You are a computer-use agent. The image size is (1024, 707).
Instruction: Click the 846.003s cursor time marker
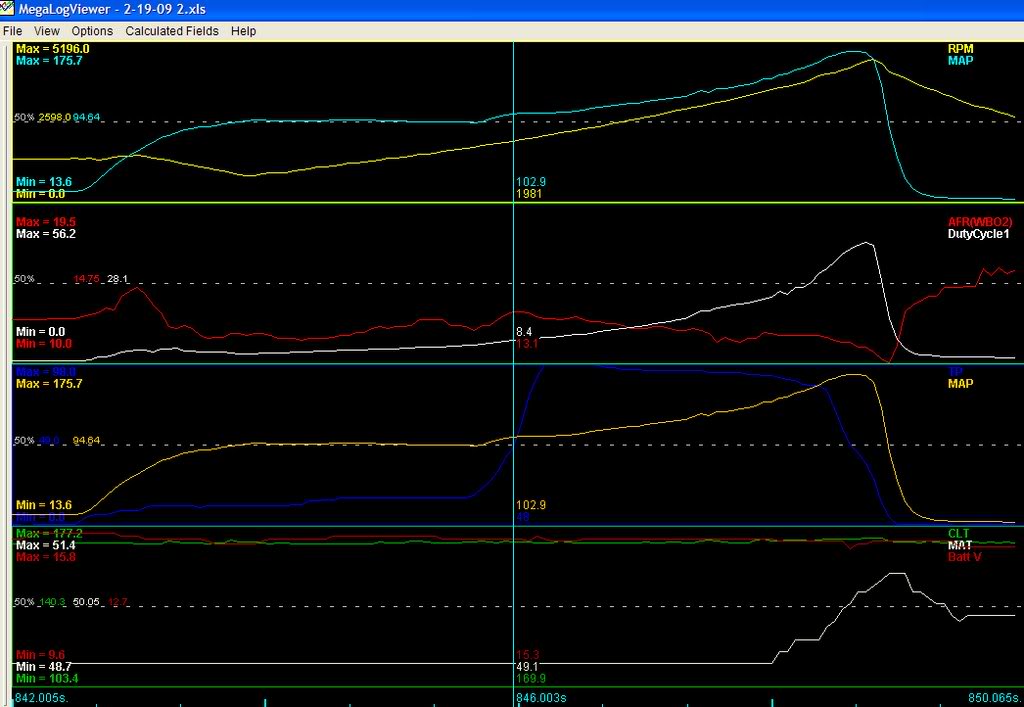541,696
